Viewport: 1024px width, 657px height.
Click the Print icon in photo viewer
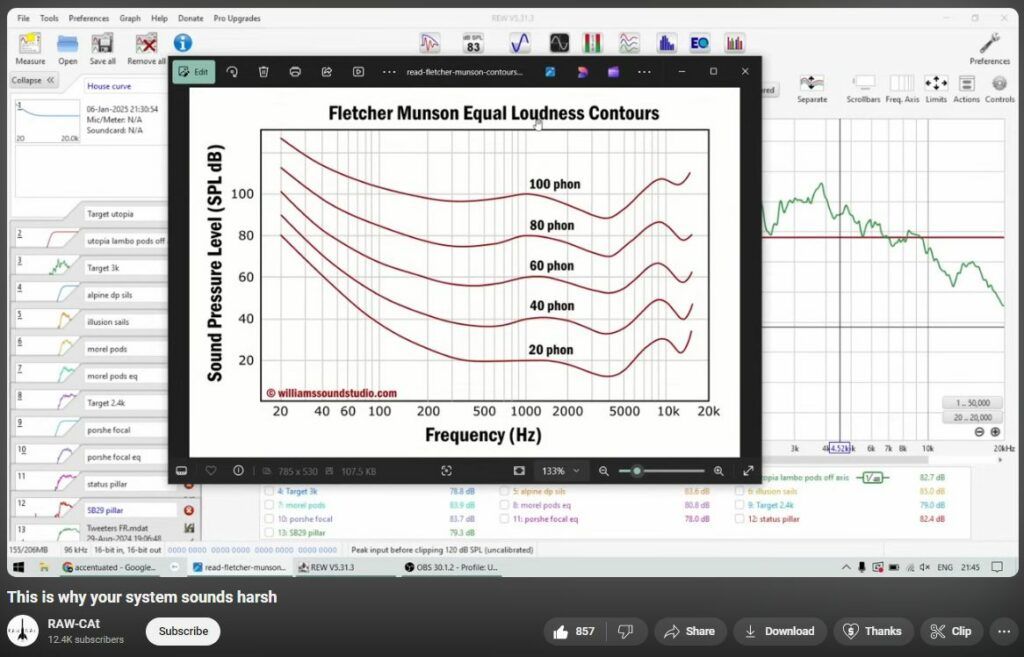295,72
